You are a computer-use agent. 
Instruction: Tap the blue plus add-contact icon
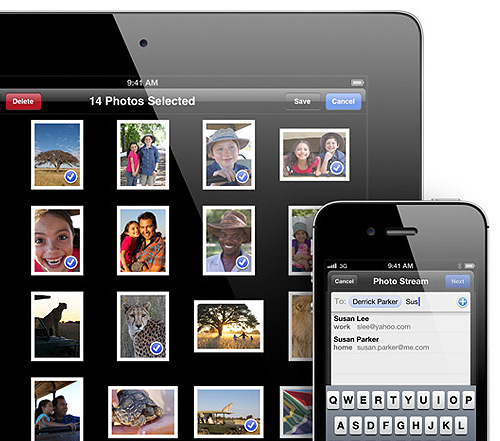click(462, 302)
